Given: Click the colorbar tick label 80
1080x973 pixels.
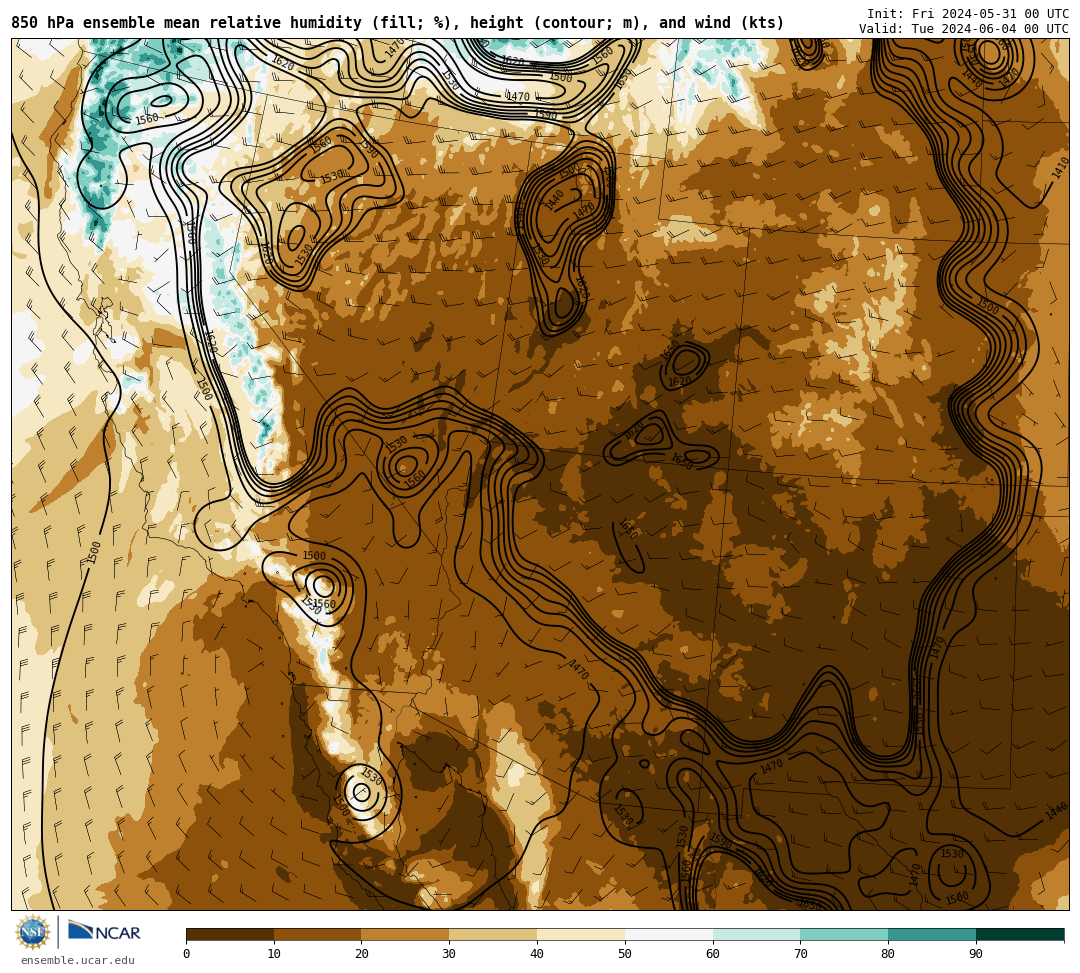Looking at the screenshot, I should pyautogui.click(x=888, y=954).
